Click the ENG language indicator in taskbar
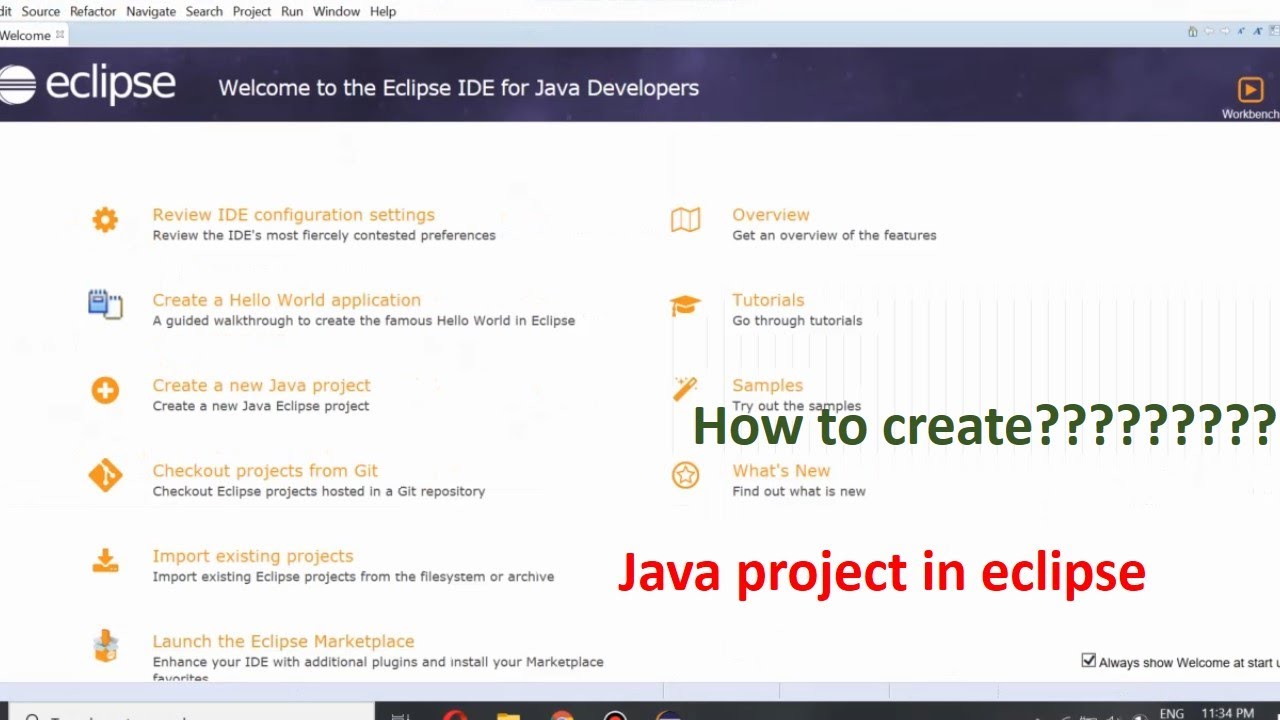Viewport: 1280px width, 720px height. click(1171, 713)
